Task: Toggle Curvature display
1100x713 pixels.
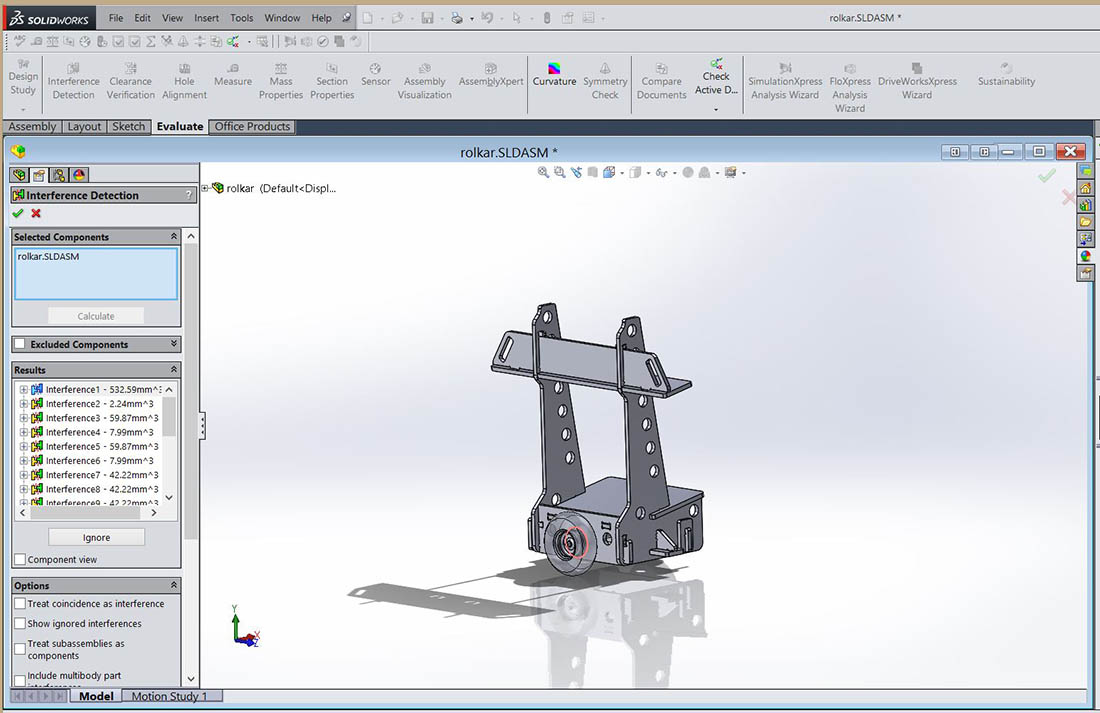Action: (x=554, y=74)
